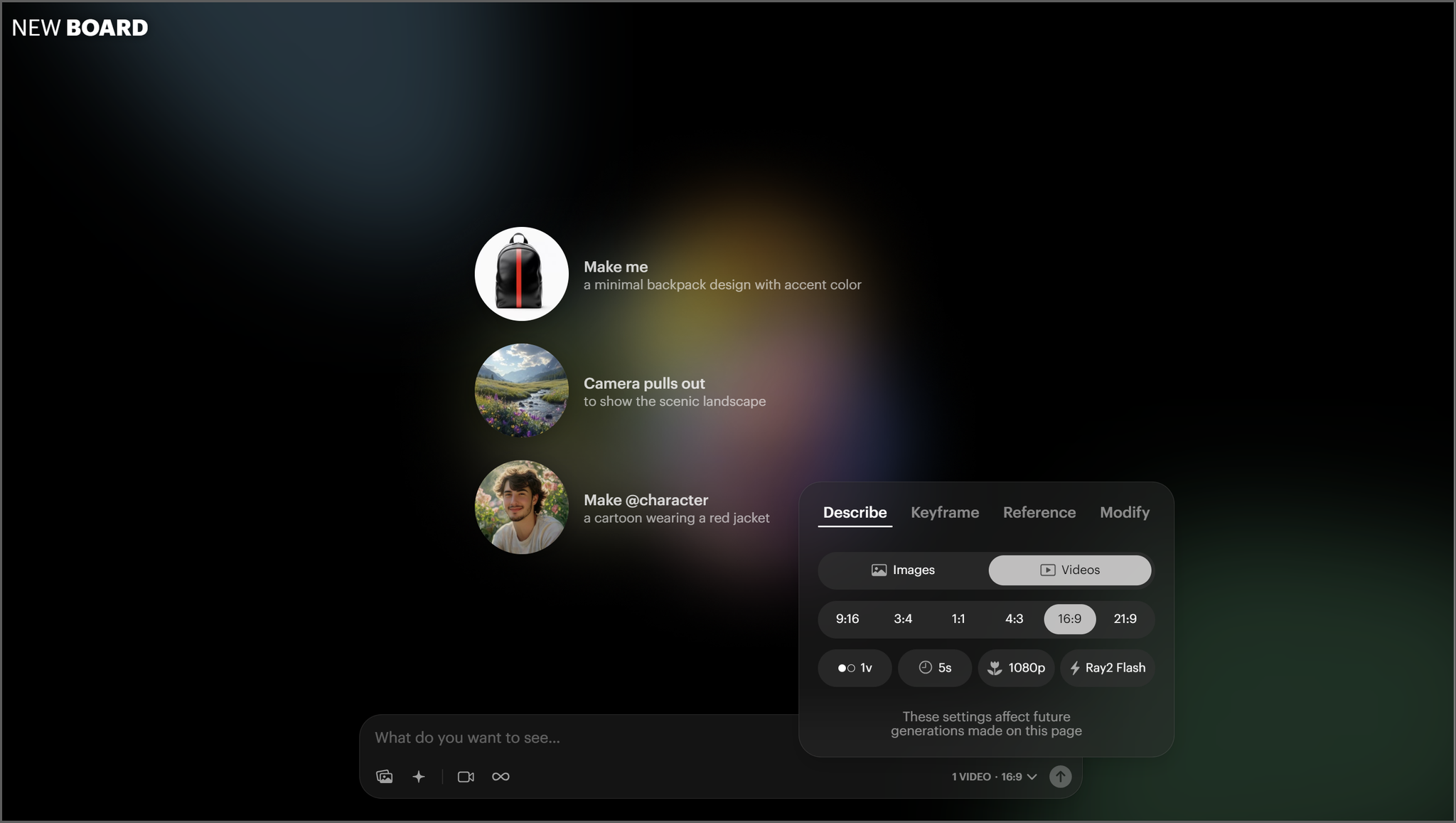Open the 1080p resolution option
This screenshot has width=1456, height=823.
[1016, 668]
